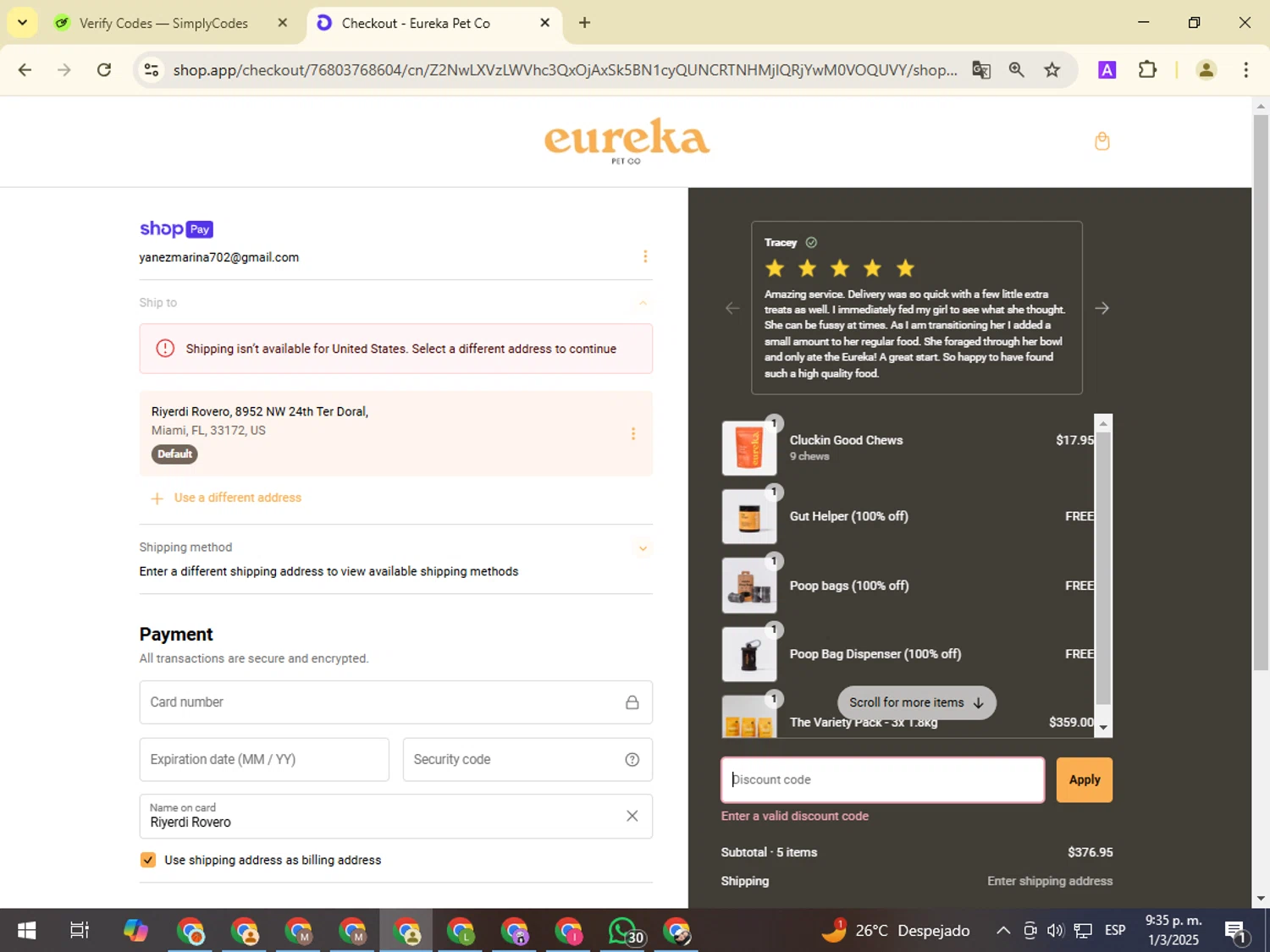This screenshot has height=952, width=1270.
Task: Click the Discount code input field
Action: (882, 779)
